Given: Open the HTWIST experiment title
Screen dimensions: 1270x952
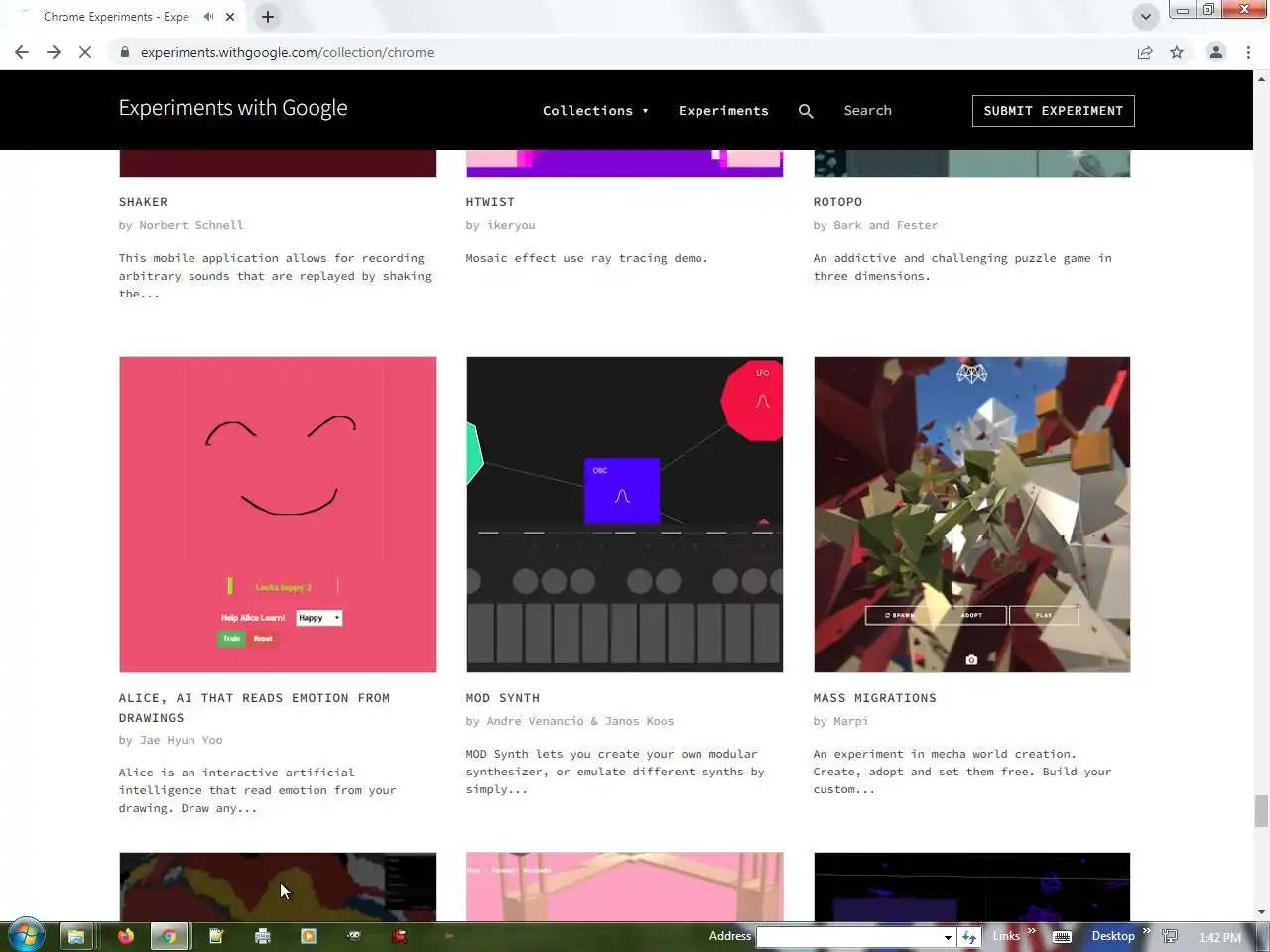Looking at the screenshot, I should (490, 202).
